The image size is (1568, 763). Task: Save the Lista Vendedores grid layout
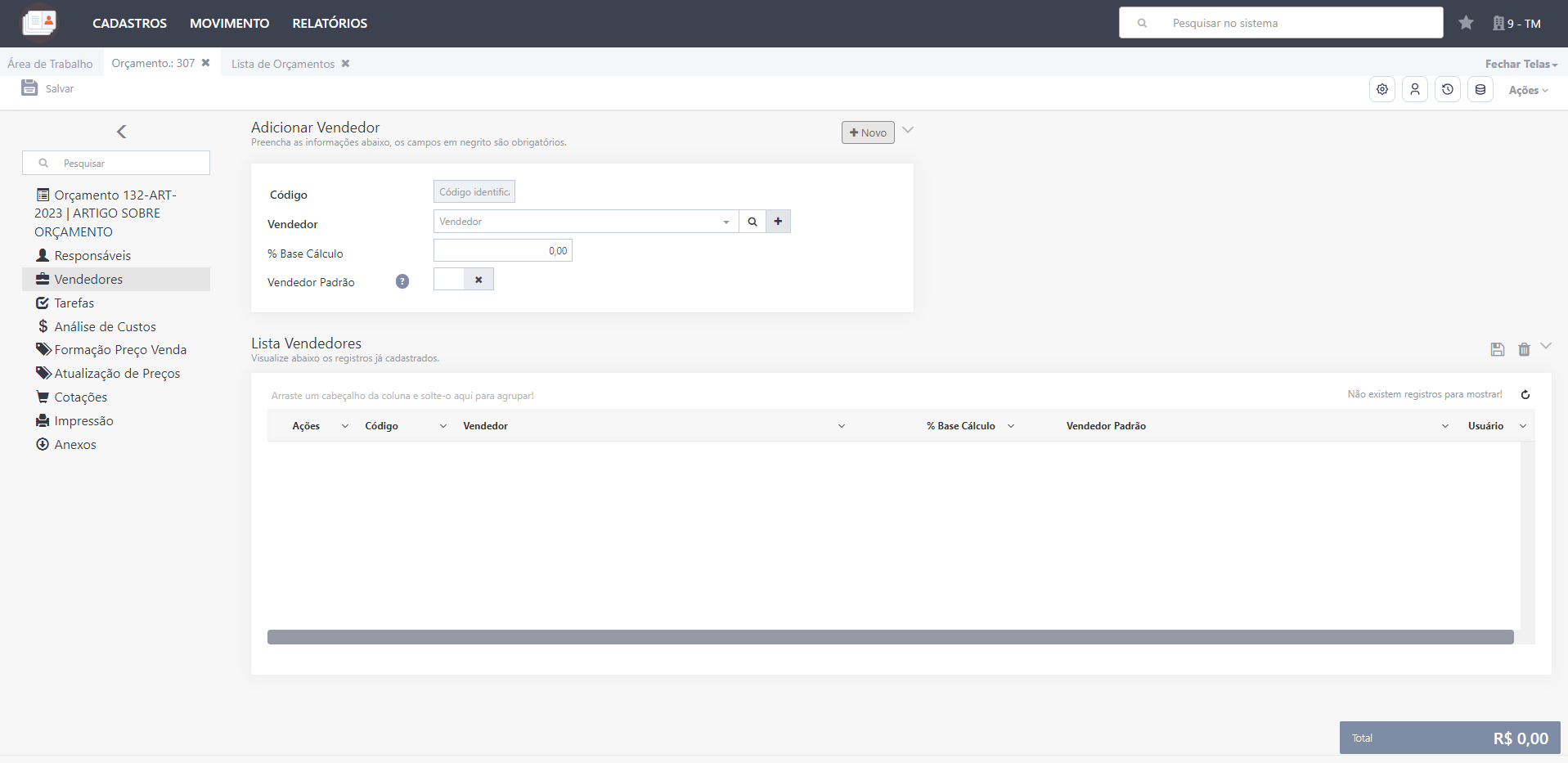(x=1497, y=349)
